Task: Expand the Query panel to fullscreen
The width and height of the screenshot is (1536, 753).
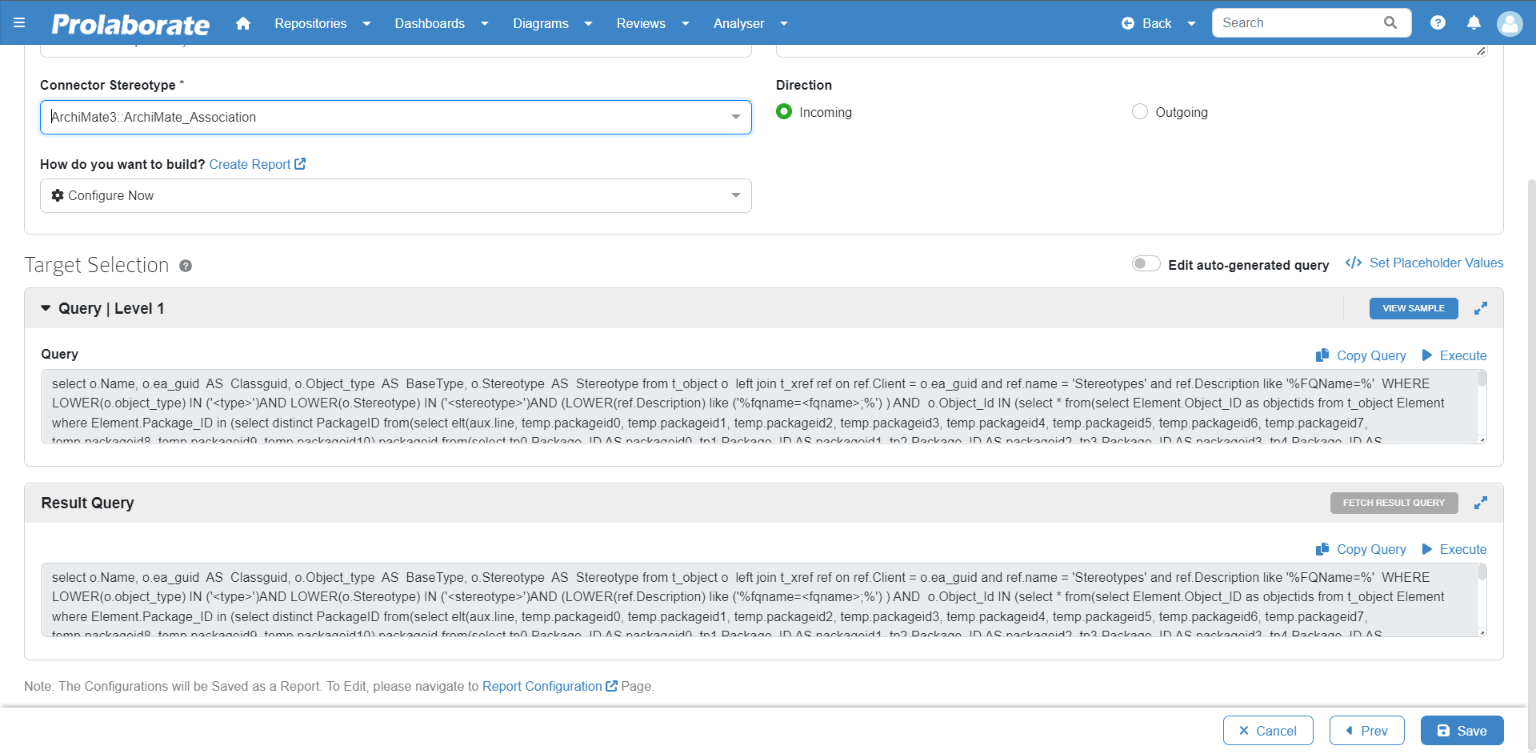Action: tap(1481, 308)
